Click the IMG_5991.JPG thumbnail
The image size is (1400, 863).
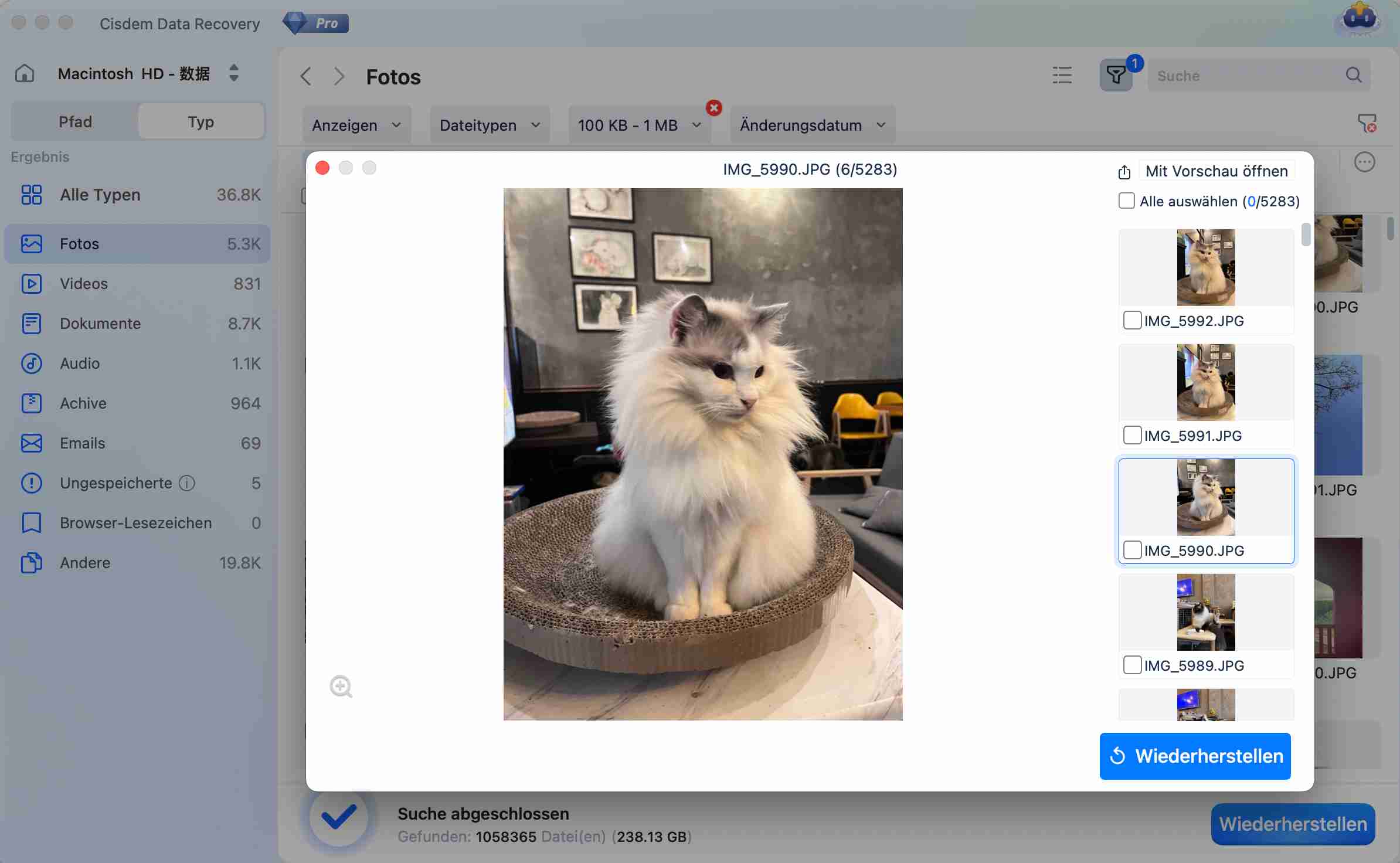[1205, 382]
